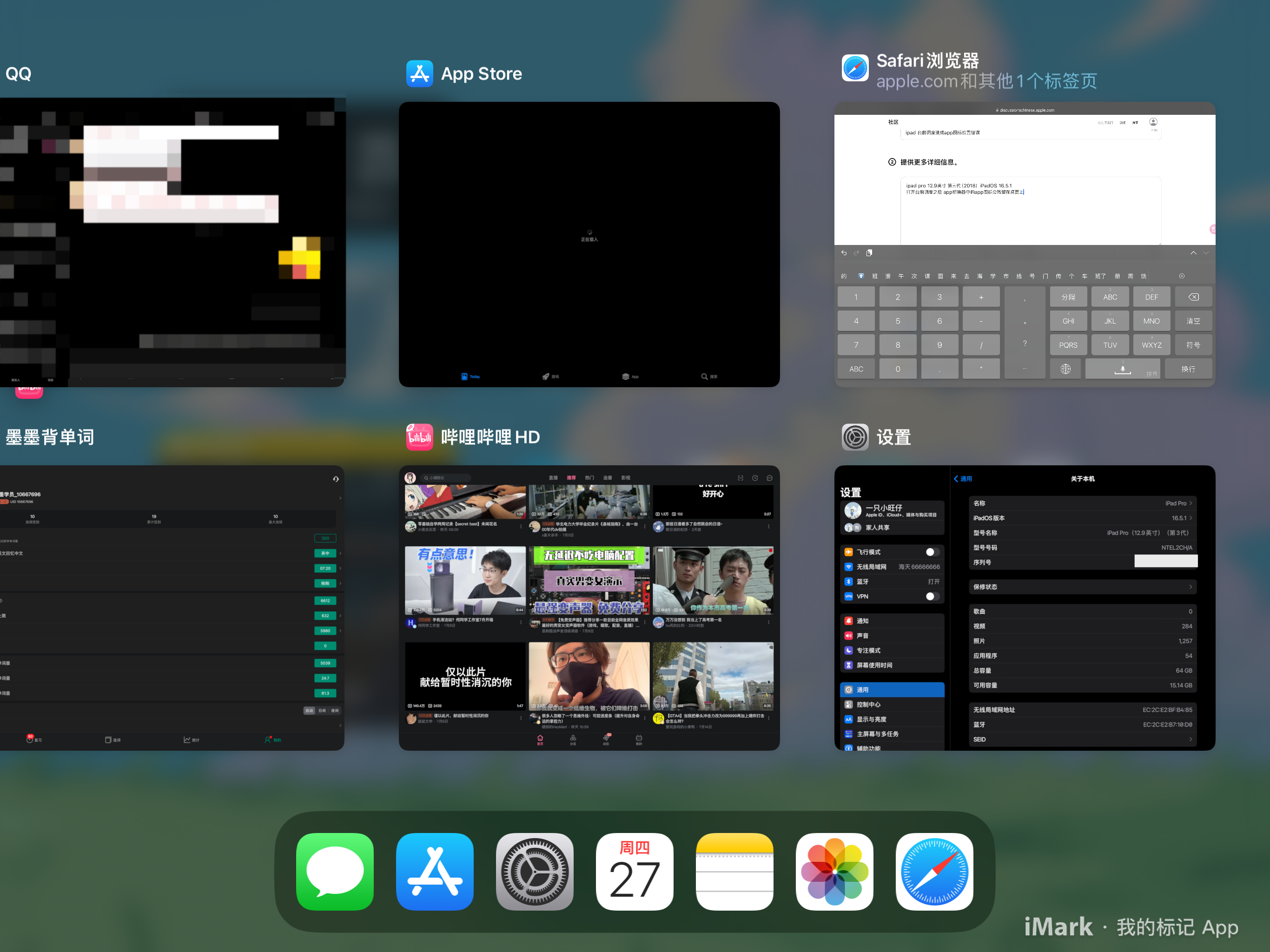Toggle the VPN switch in Settings

coord(932,596)
